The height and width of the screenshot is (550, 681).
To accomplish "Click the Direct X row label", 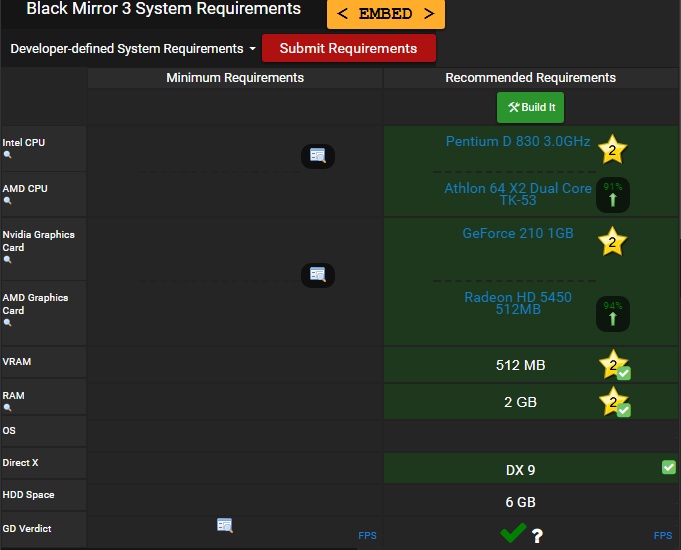I will pos(20,463).
